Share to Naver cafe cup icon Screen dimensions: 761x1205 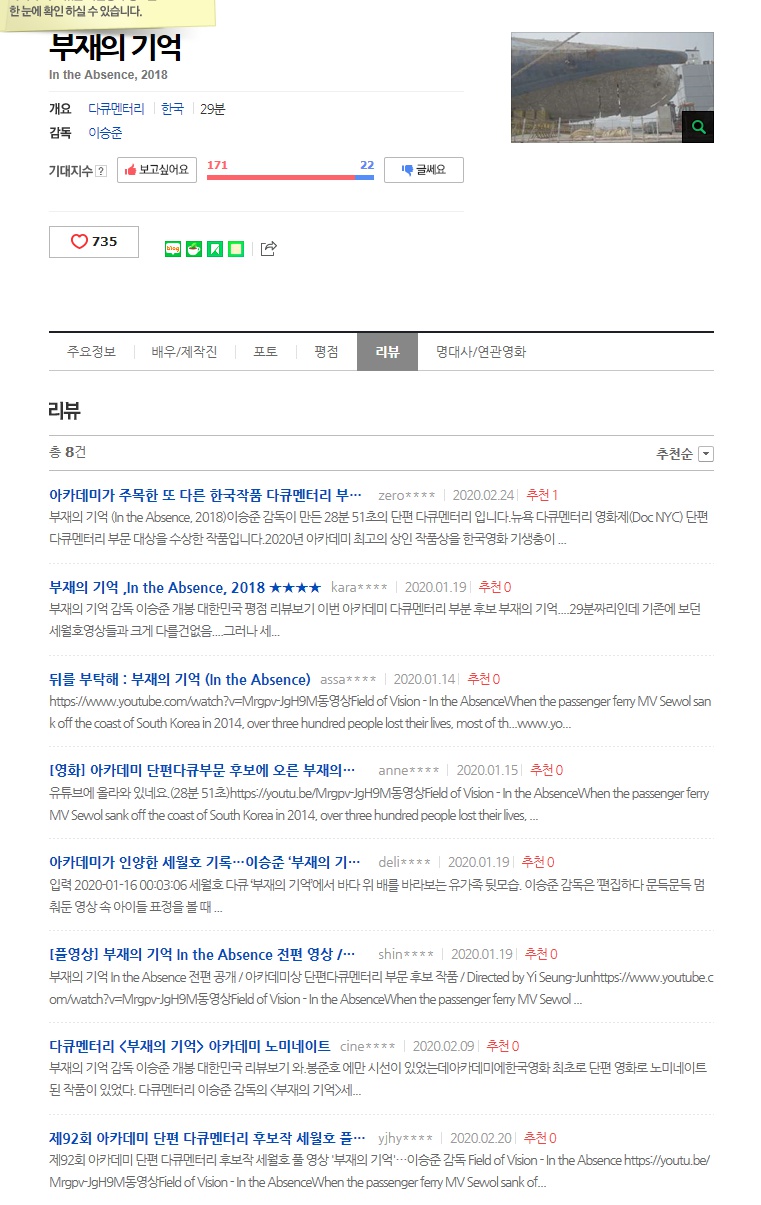193,248
